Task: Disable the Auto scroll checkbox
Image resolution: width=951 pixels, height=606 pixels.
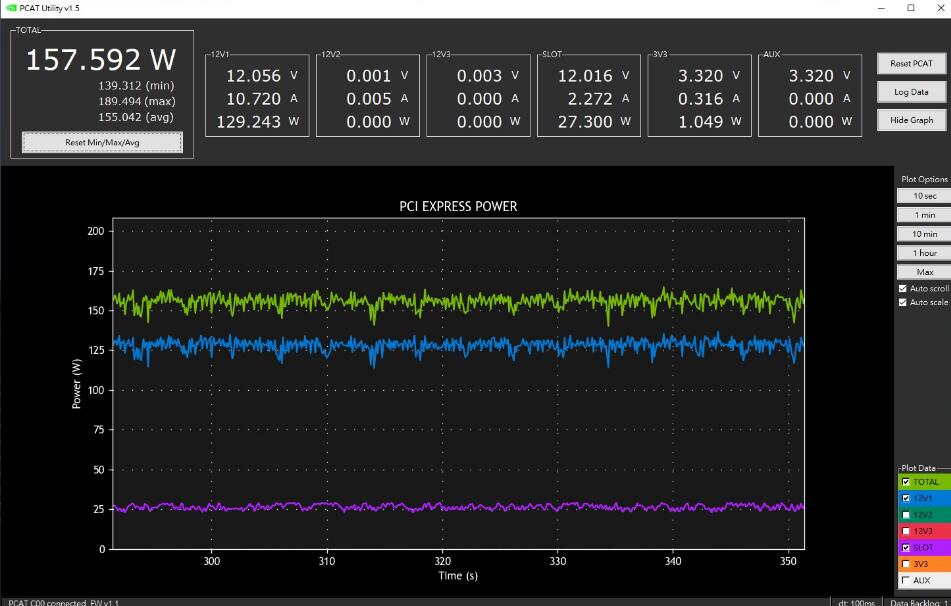Action: point(902,289)
